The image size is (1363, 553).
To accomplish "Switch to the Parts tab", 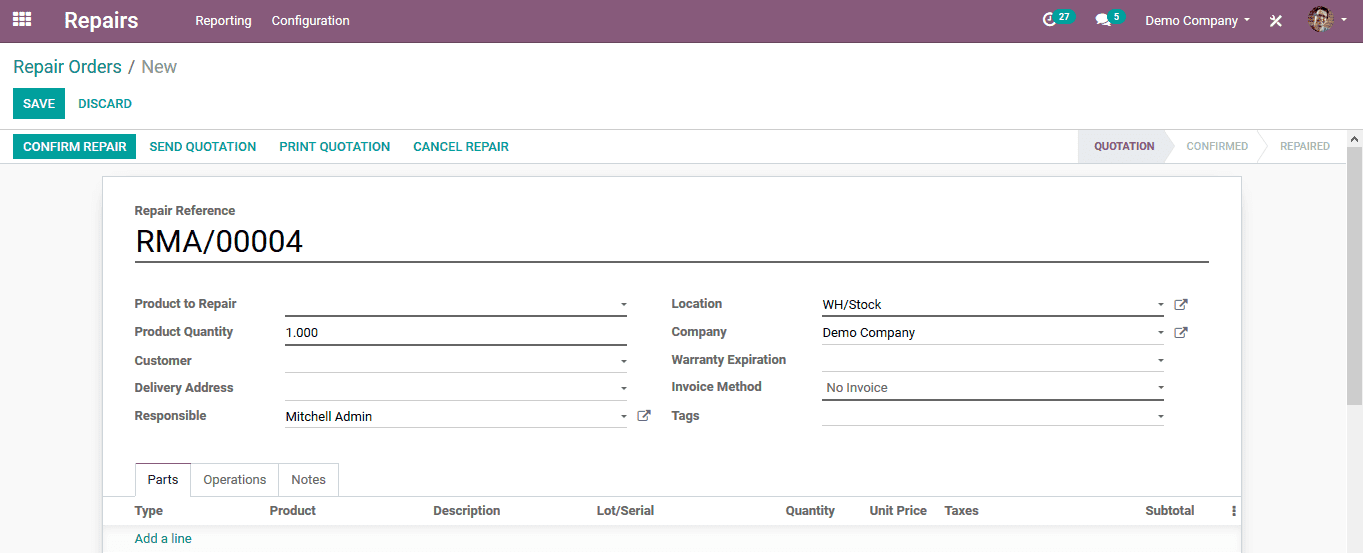I will coord(163,480).
